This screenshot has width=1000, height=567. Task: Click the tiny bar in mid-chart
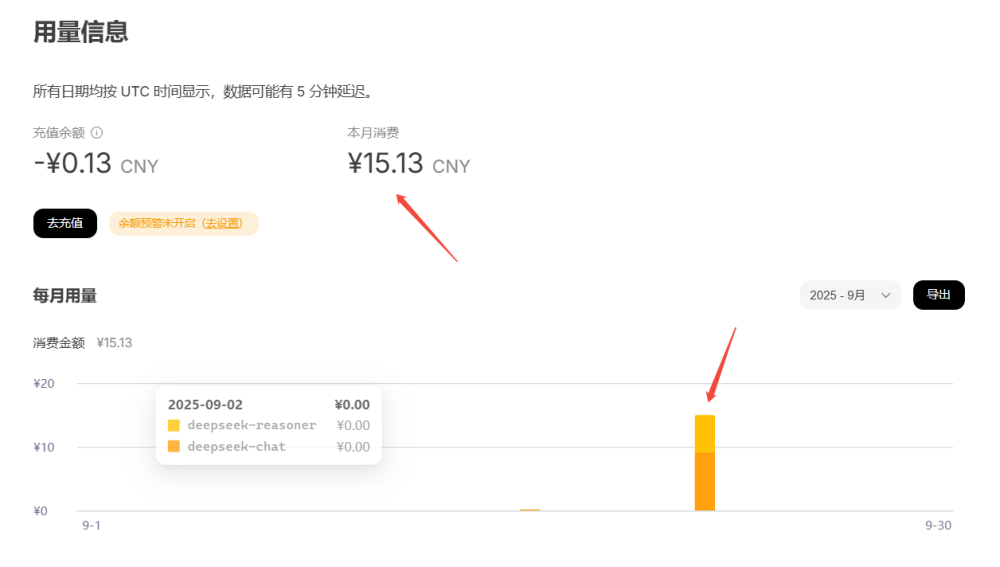530,510
